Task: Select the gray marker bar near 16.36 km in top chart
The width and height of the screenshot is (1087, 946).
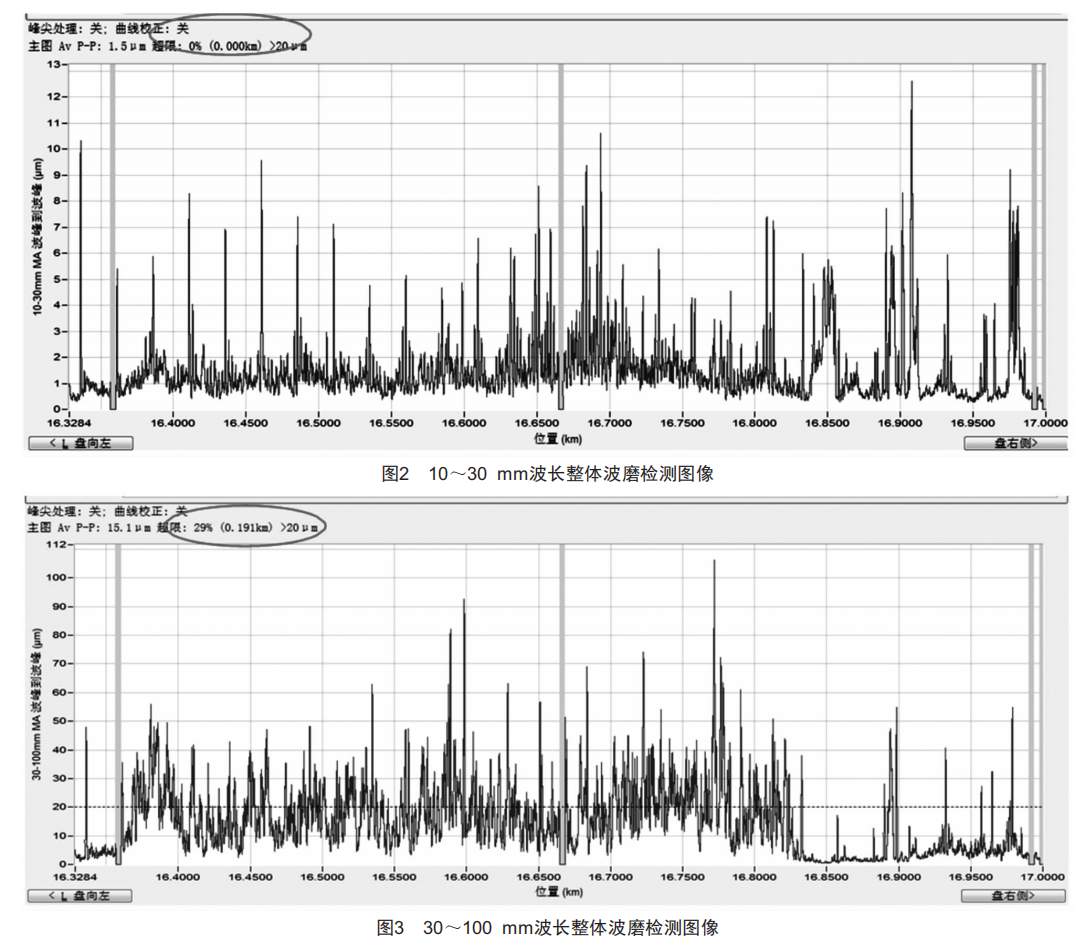Action: tap(112, 235)
